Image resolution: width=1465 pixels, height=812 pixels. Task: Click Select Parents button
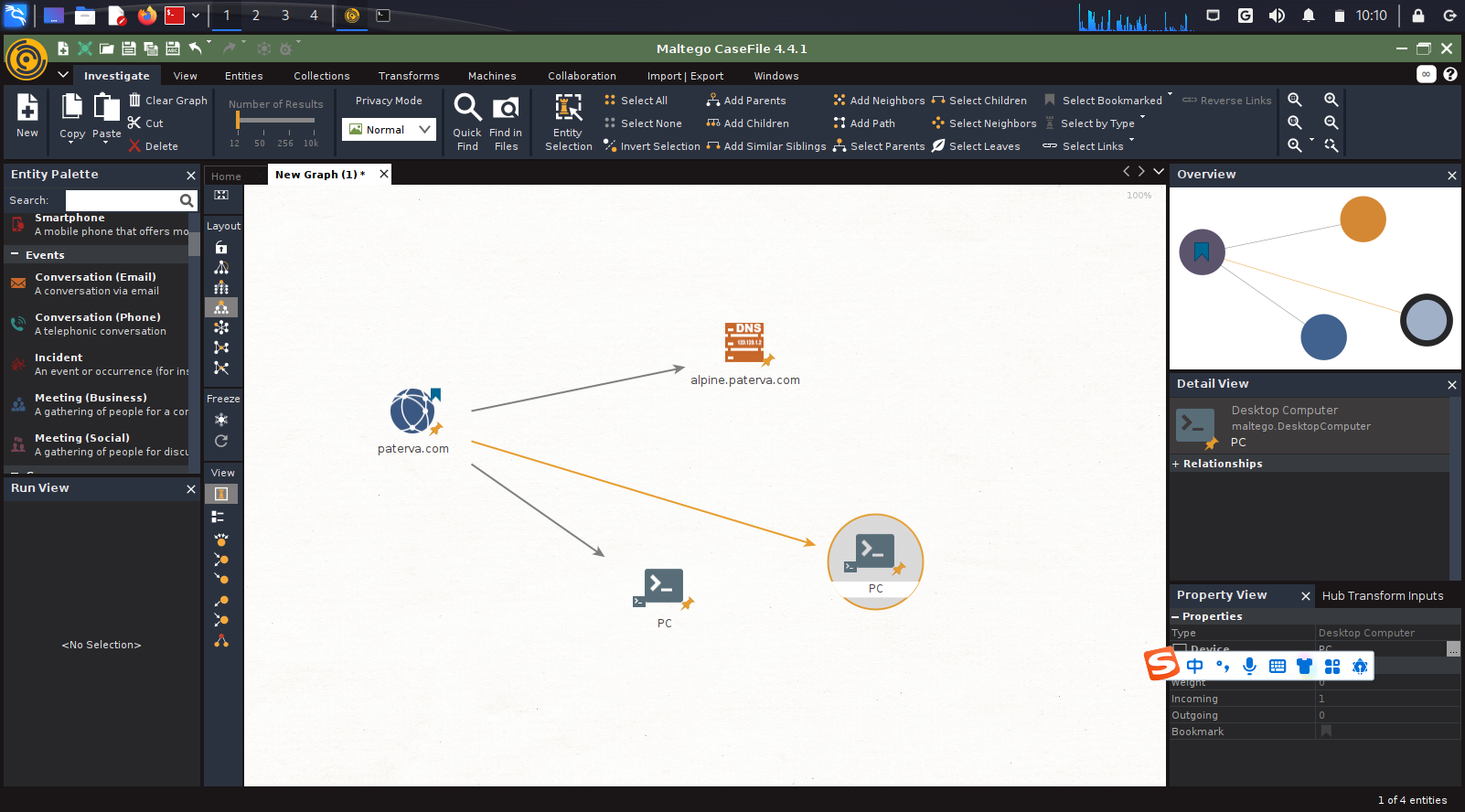click(x=879, y=145)
